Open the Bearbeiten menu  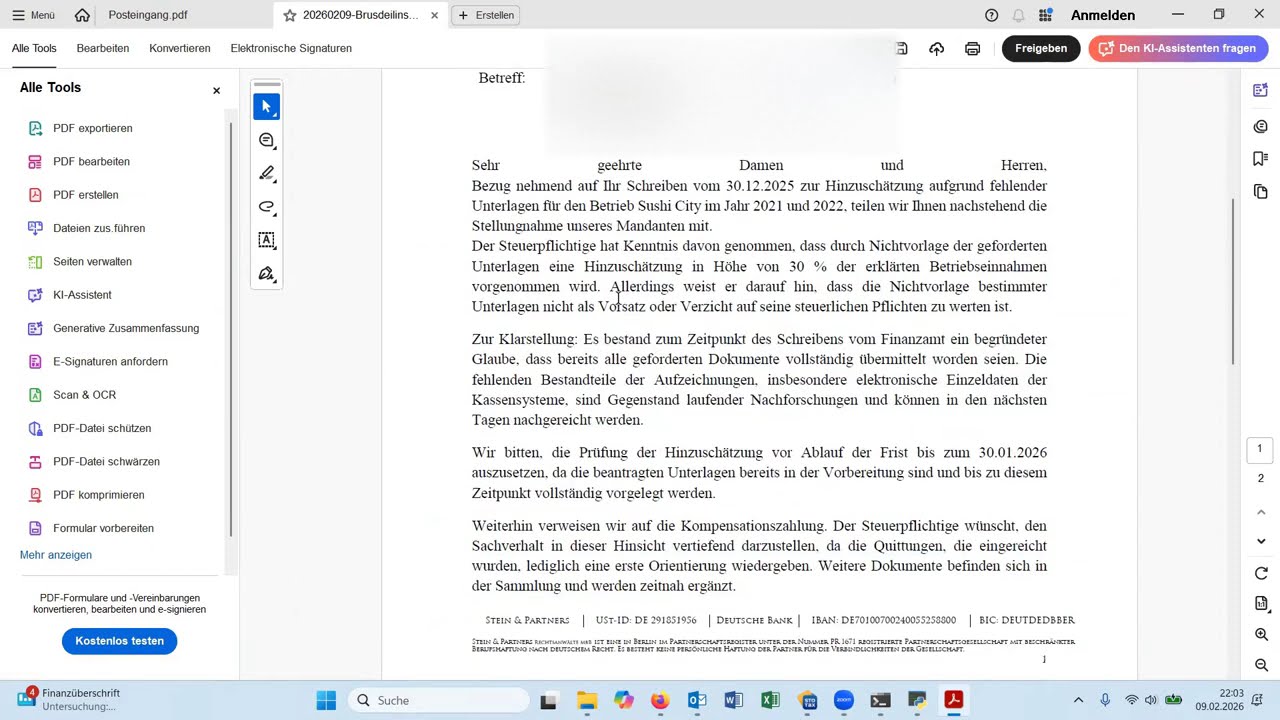103,48
